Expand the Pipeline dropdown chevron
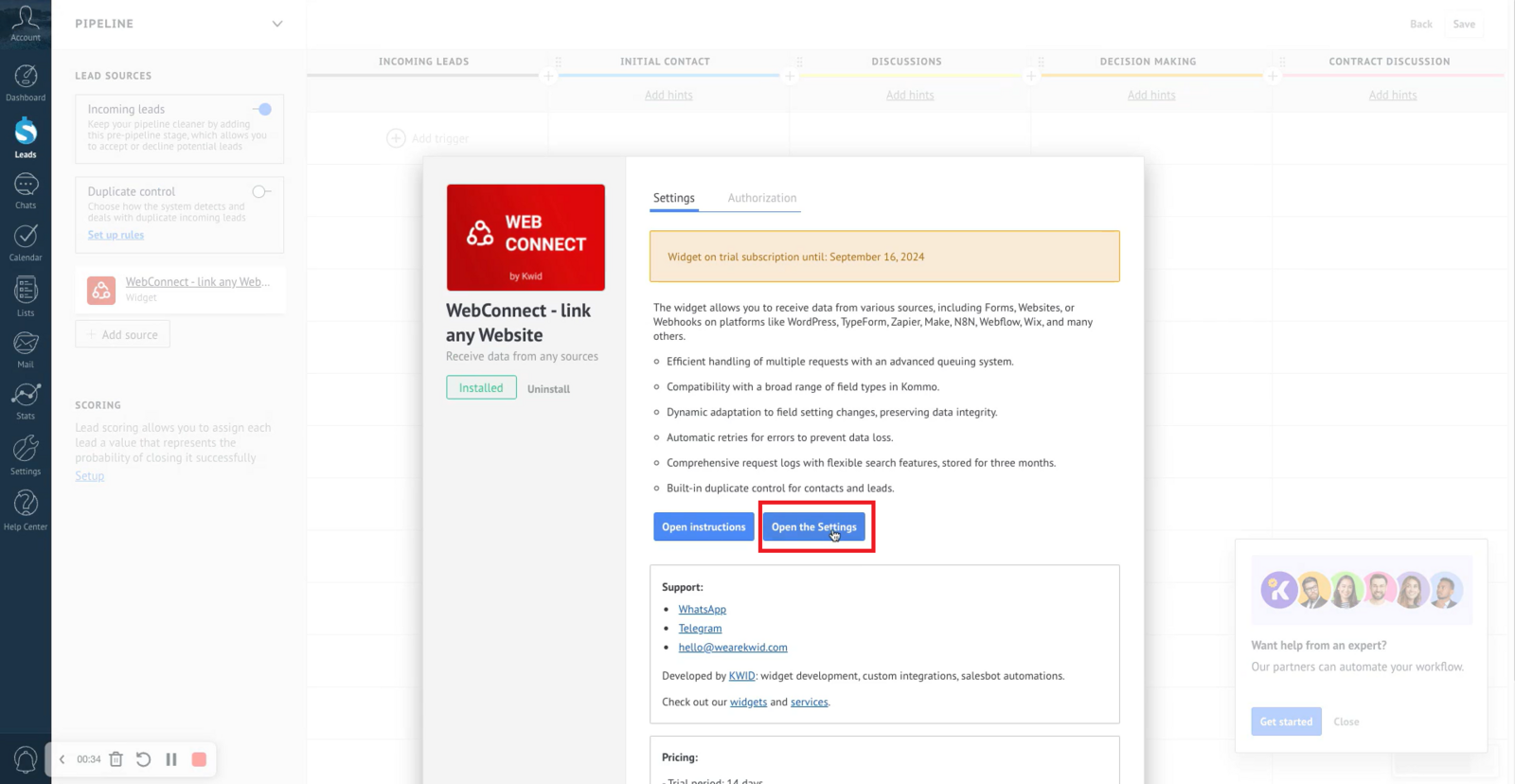This screenshot has width=1515, height=784. click(x=276, y=24)
